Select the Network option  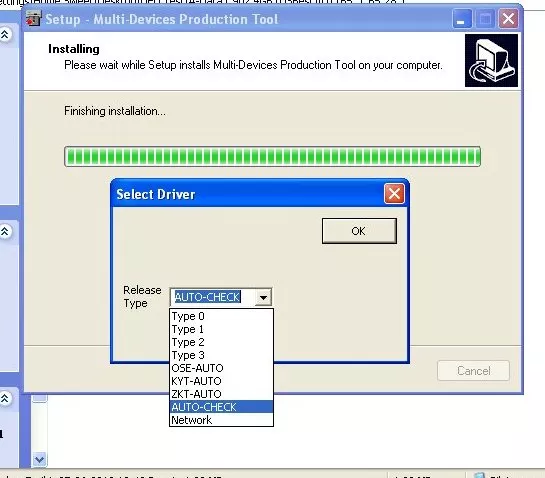point(221,420)
